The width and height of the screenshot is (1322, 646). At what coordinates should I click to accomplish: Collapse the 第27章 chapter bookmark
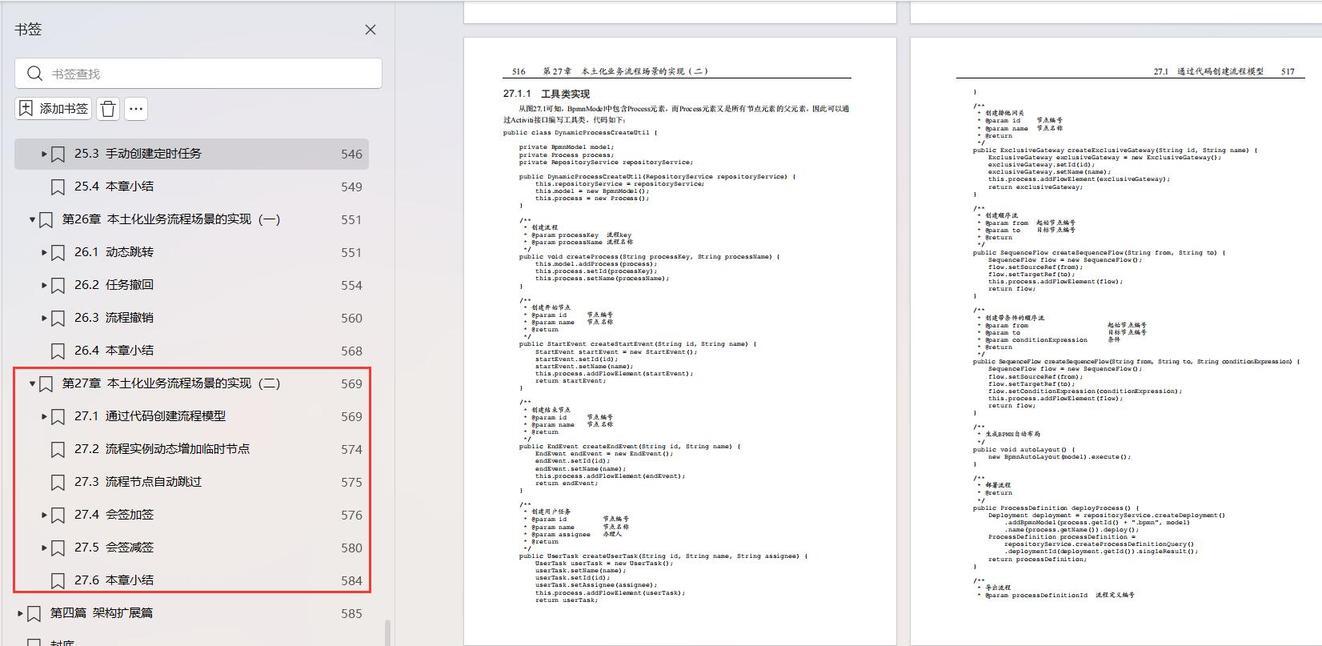pos(32,383)
